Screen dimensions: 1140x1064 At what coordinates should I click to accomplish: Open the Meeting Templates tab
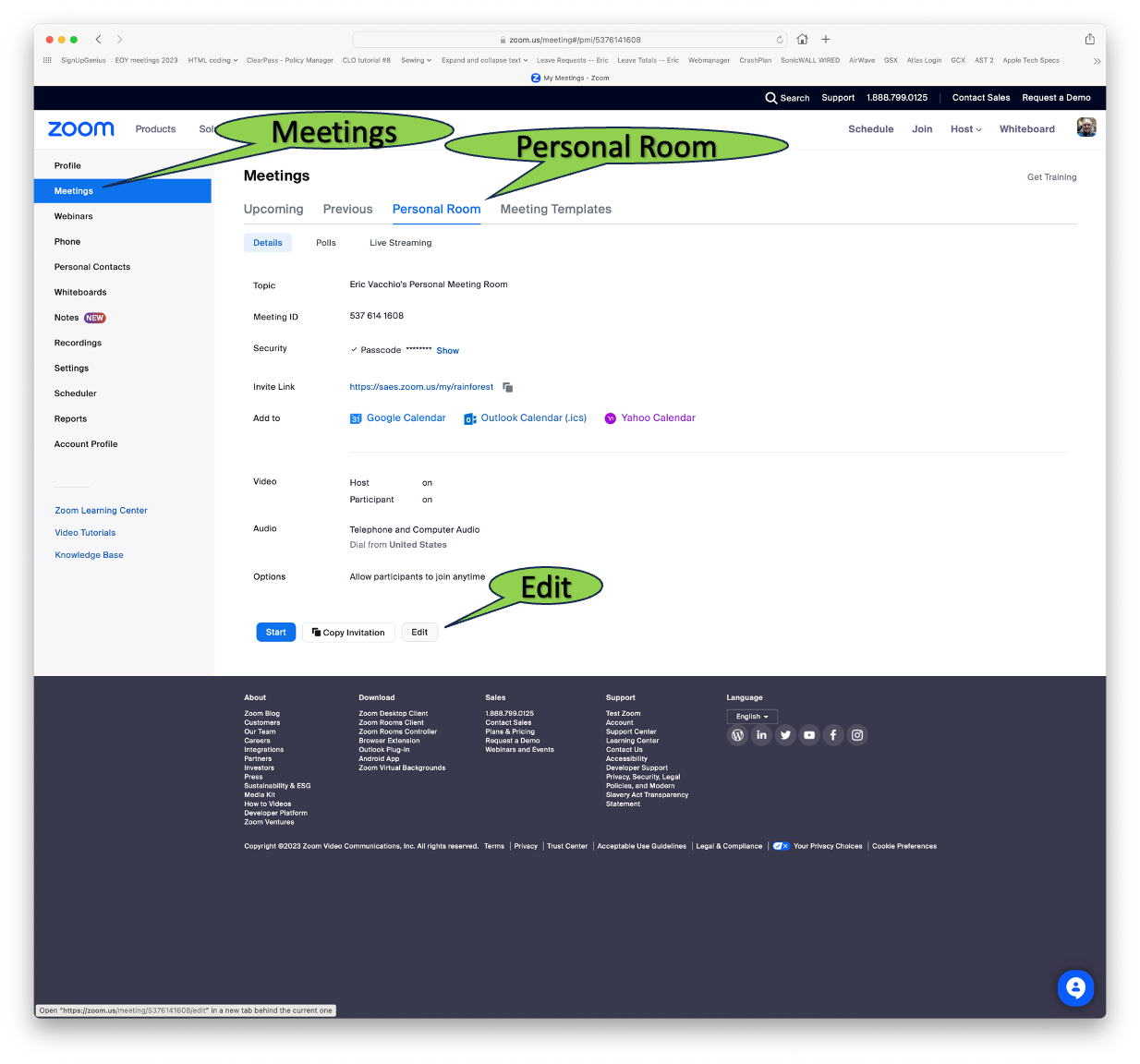[x=555, y=210]
